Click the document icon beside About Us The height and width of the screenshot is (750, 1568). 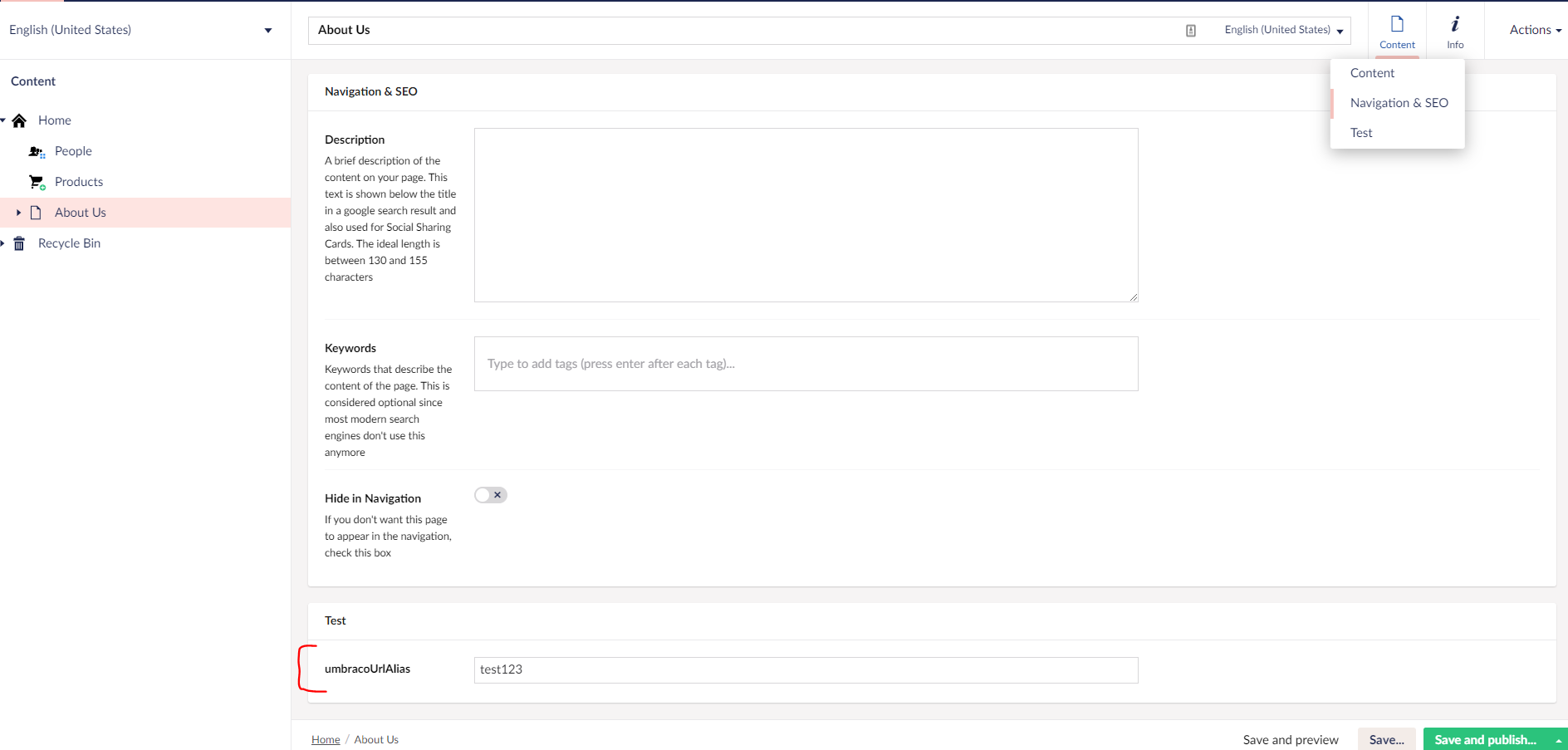tap(37, 212)
